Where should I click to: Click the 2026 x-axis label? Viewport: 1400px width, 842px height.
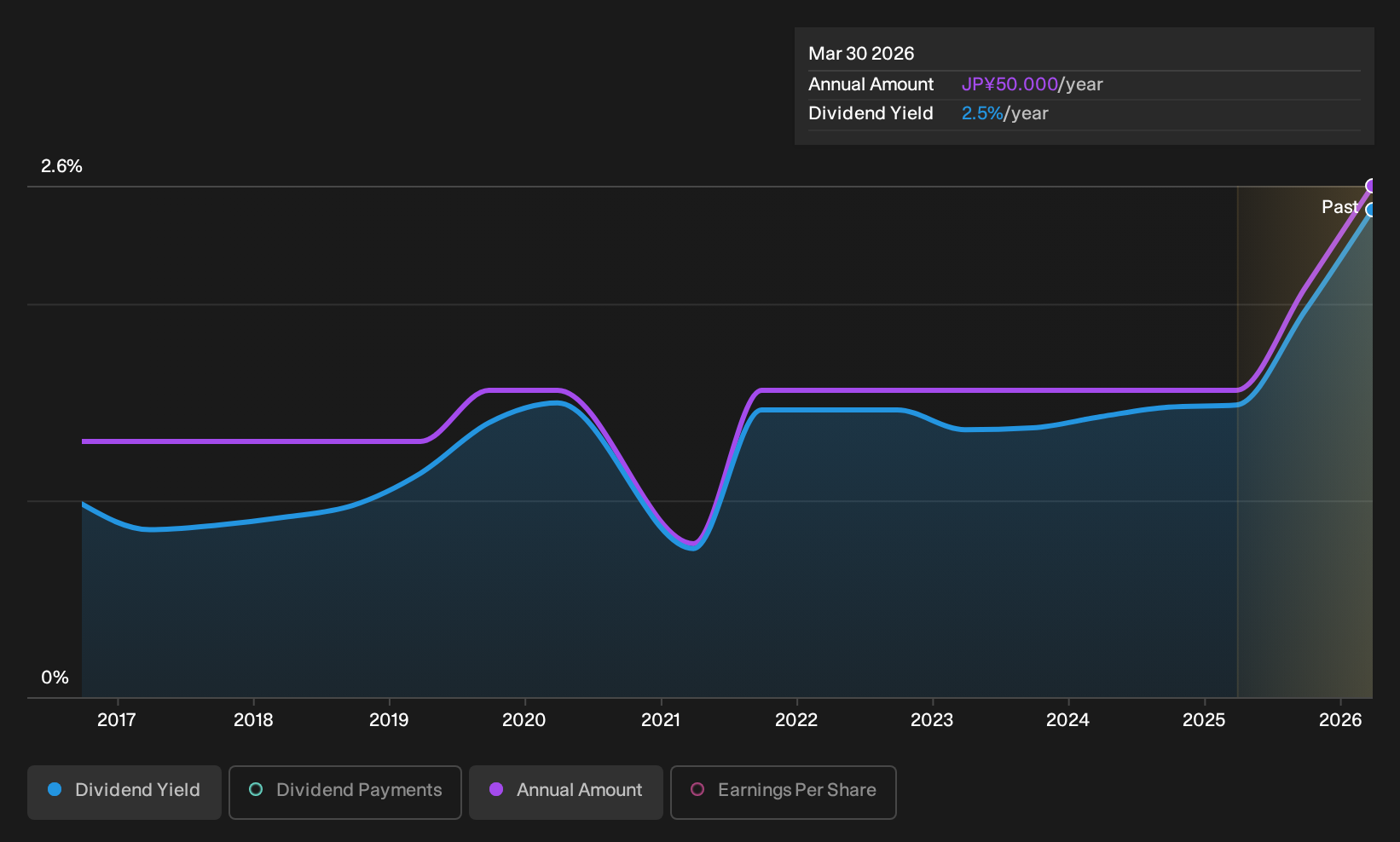1340,720
